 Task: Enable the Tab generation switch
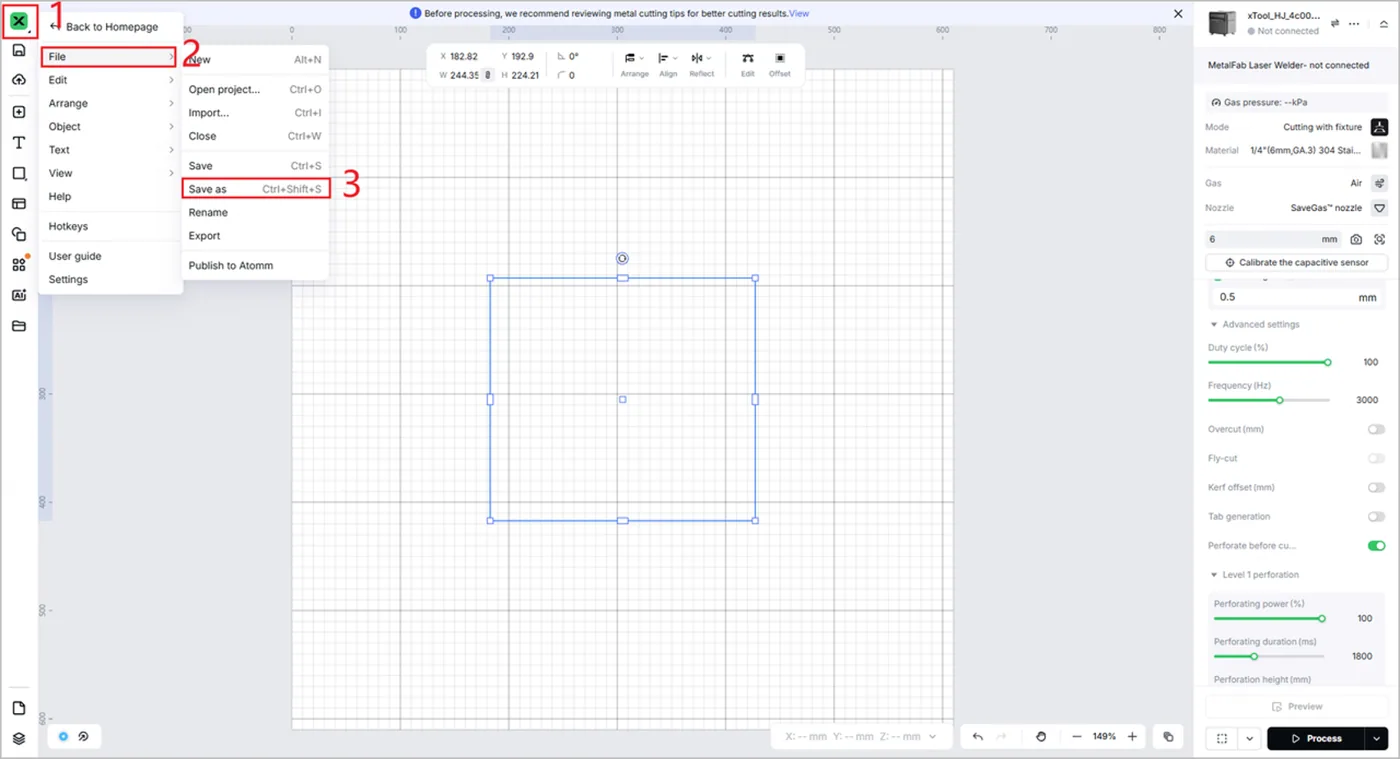click(x=1377, y=517)
